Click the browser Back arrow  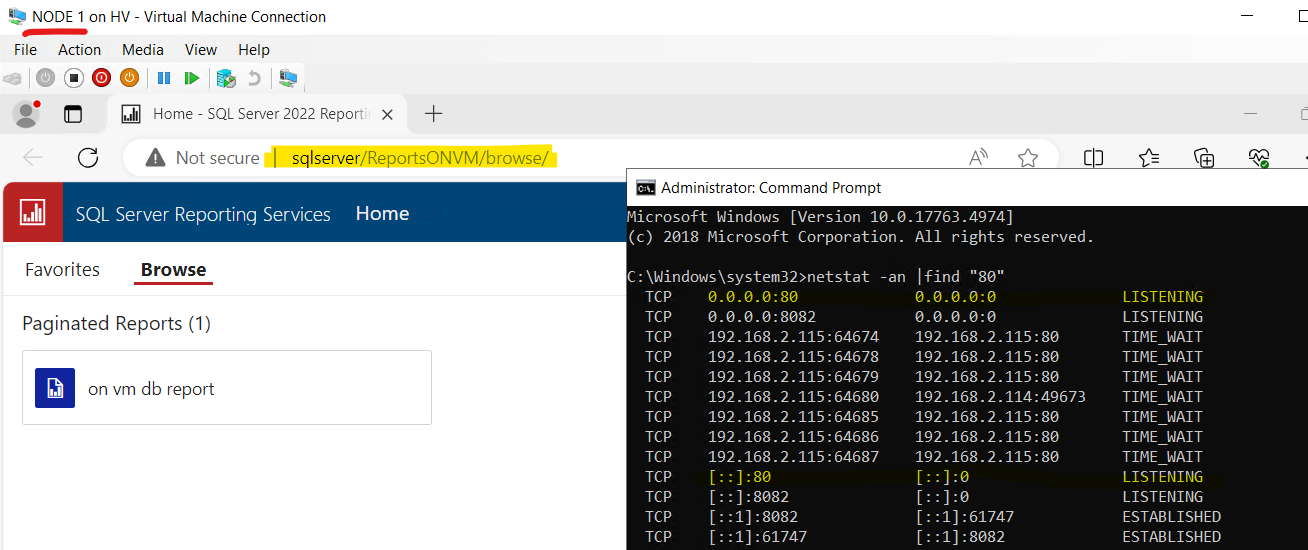(x=33, y=157)
